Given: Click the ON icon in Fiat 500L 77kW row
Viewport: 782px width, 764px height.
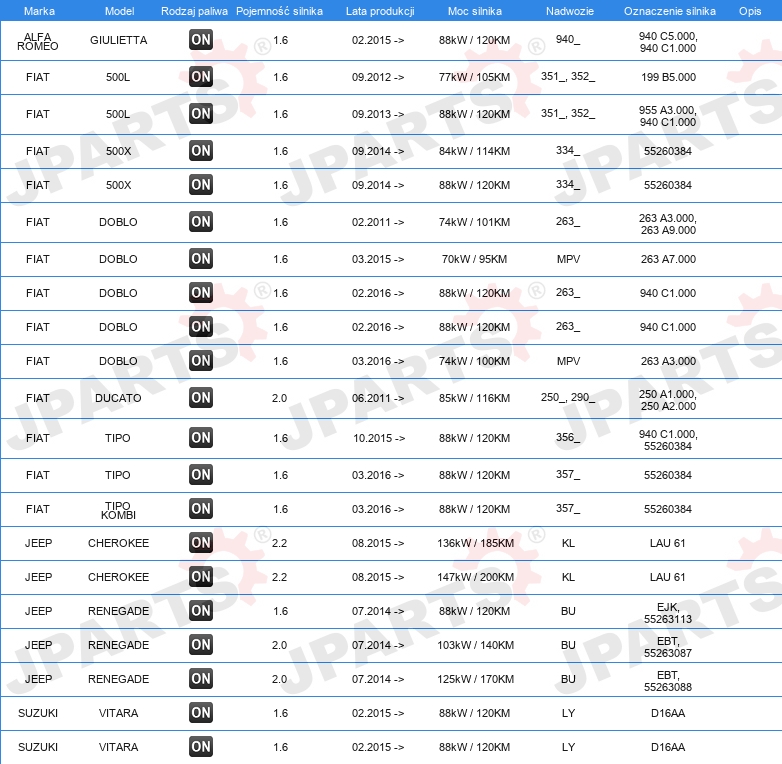Looking at the screenshot, I should pyautogui.click(x=201, y=77).
